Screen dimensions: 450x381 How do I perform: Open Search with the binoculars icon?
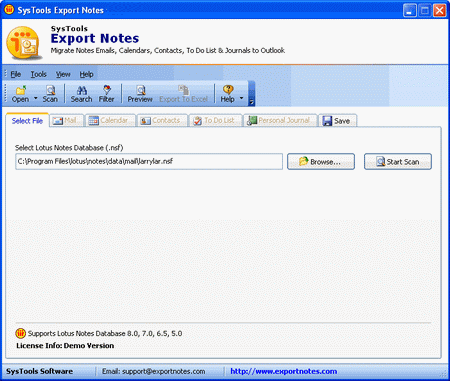[81, 90]
